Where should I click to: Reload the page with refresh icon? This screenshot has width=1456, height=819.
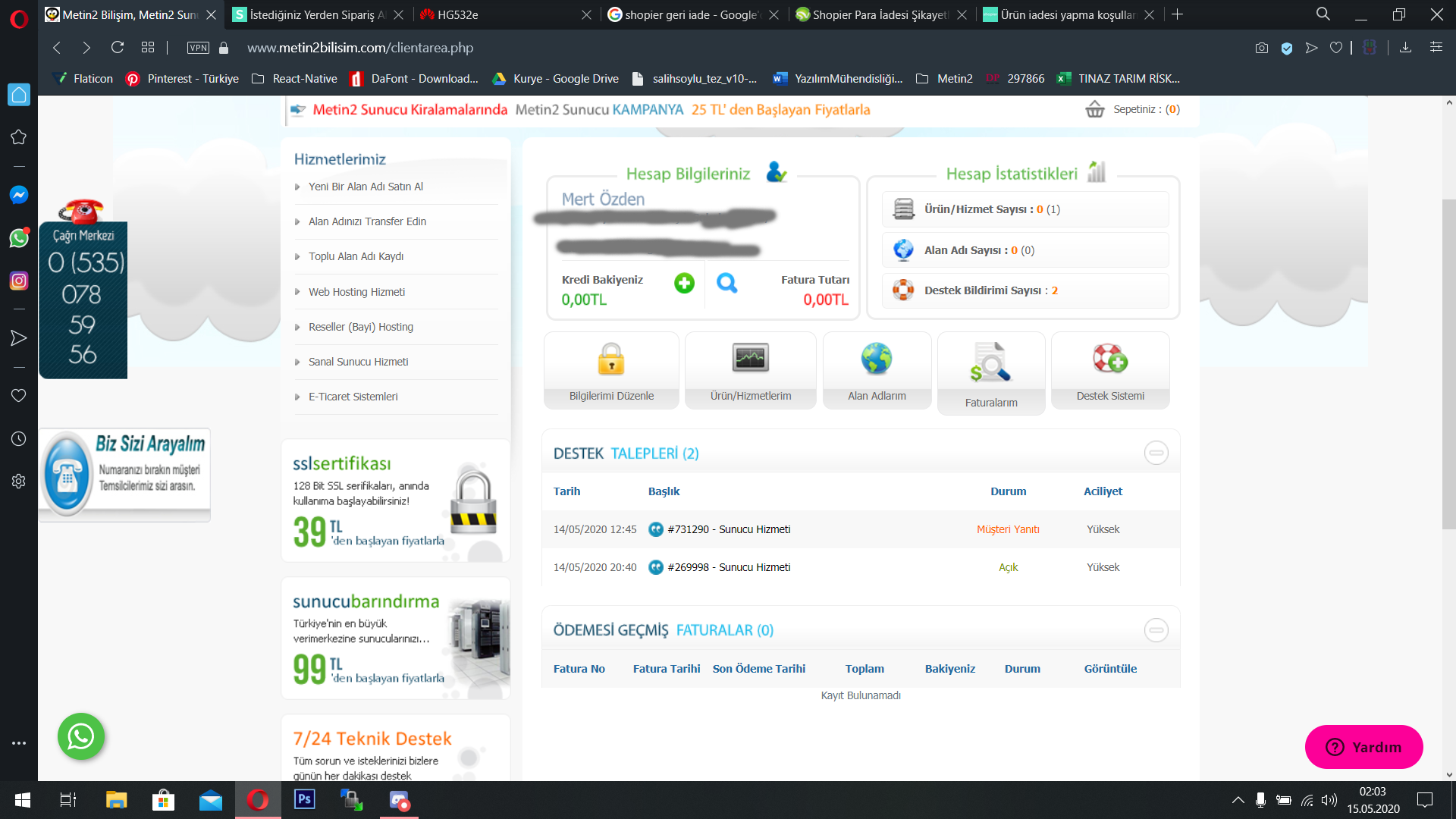(118, 48)
